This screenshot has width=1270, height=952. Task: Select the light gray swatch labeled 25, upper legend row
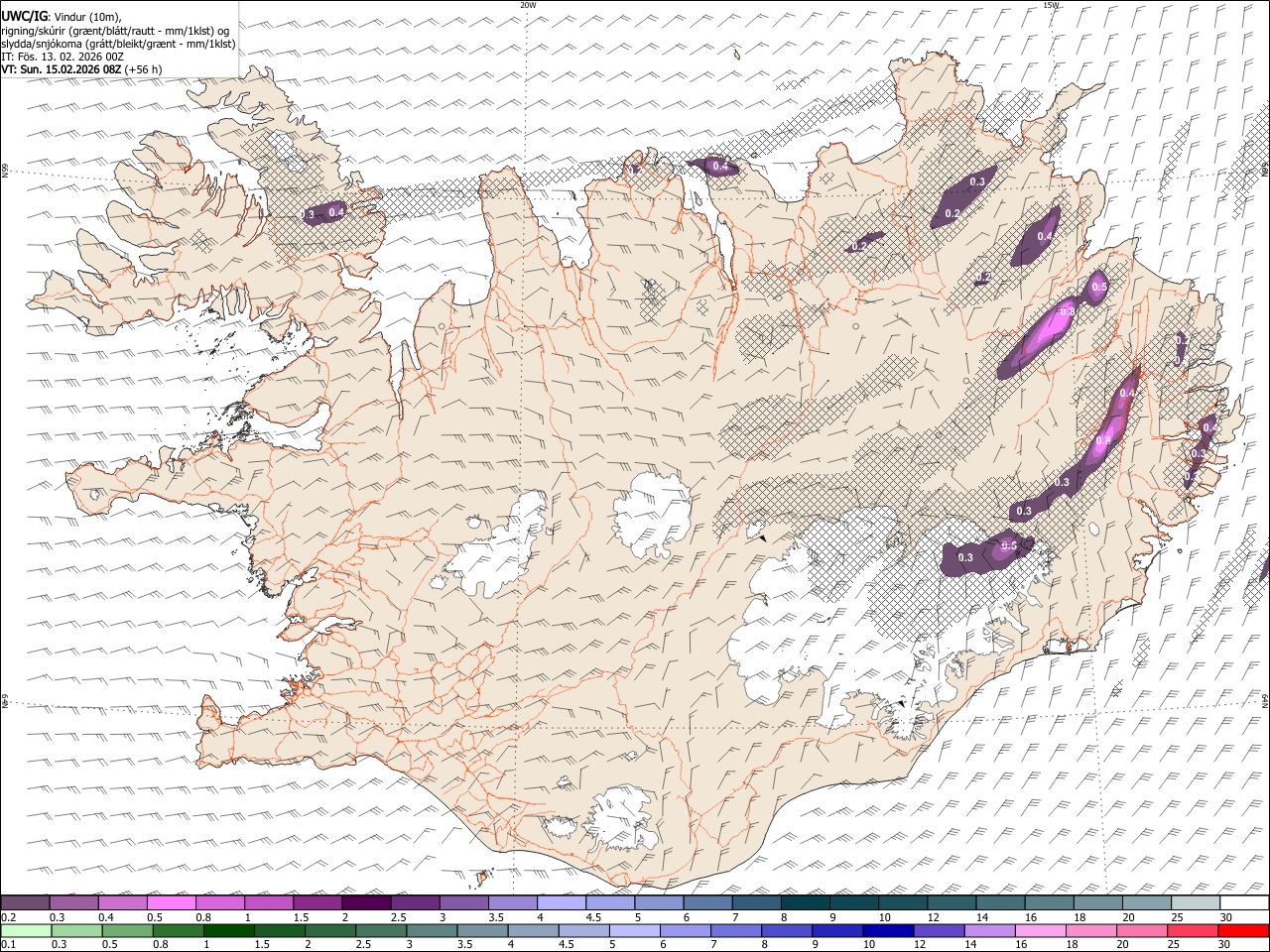coord(1196,903)
